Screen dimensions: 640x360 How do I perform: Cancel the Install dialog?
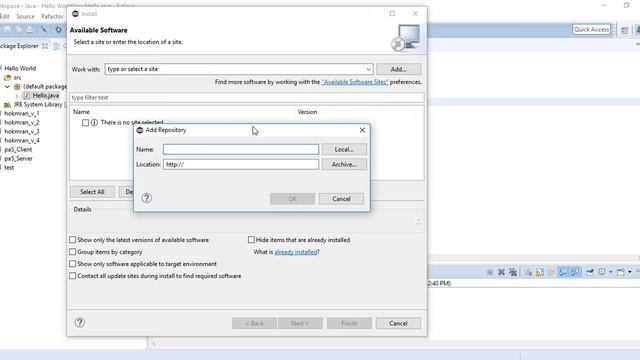coord(398,323)
